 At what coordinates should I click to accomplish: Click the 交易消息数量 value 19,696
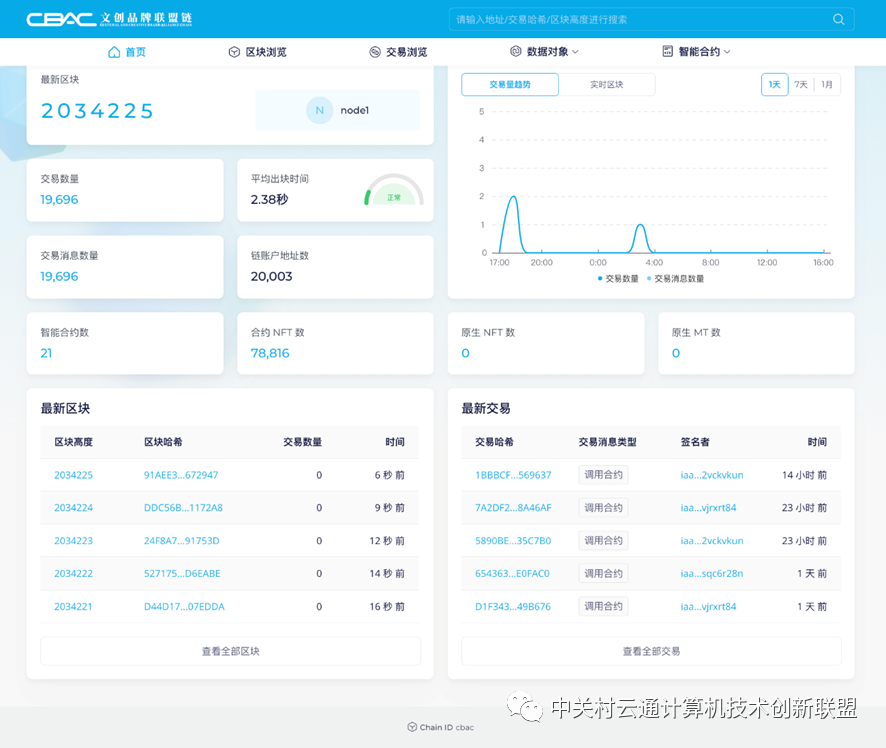click(x=59, y=276)
